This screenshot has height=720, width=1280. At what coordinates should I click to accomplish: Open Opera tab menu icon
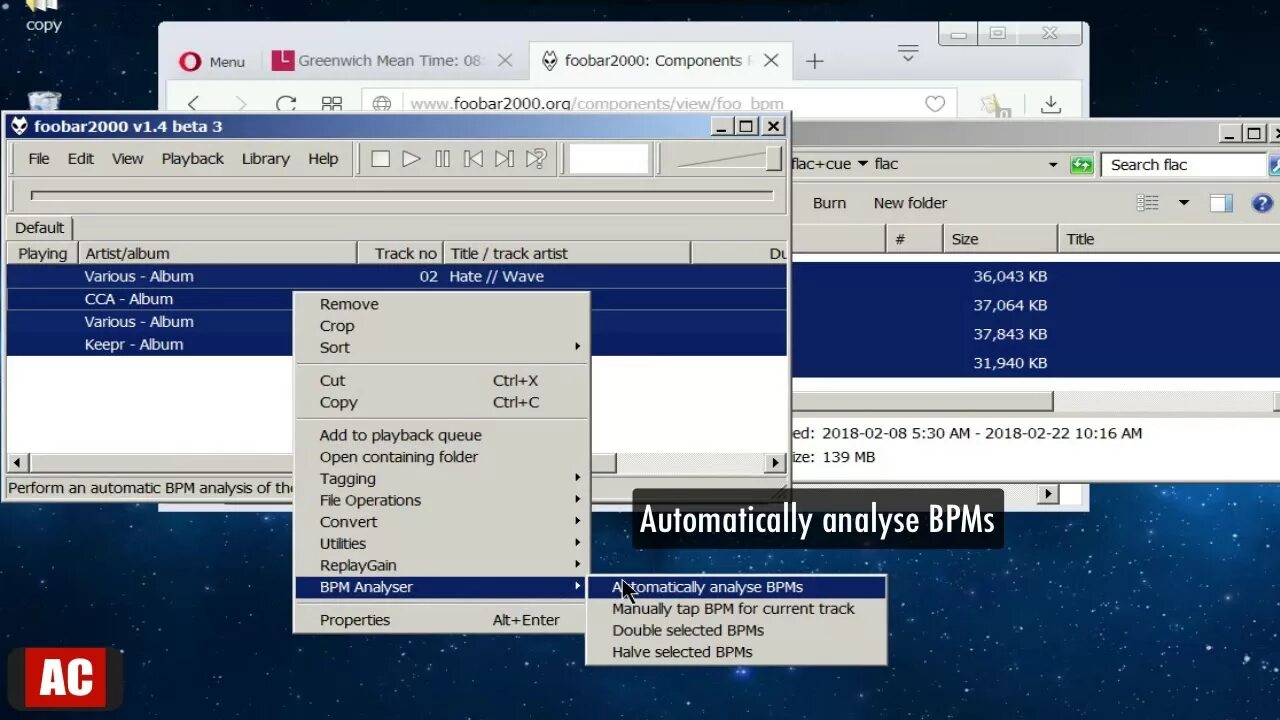tap(908, 54)
